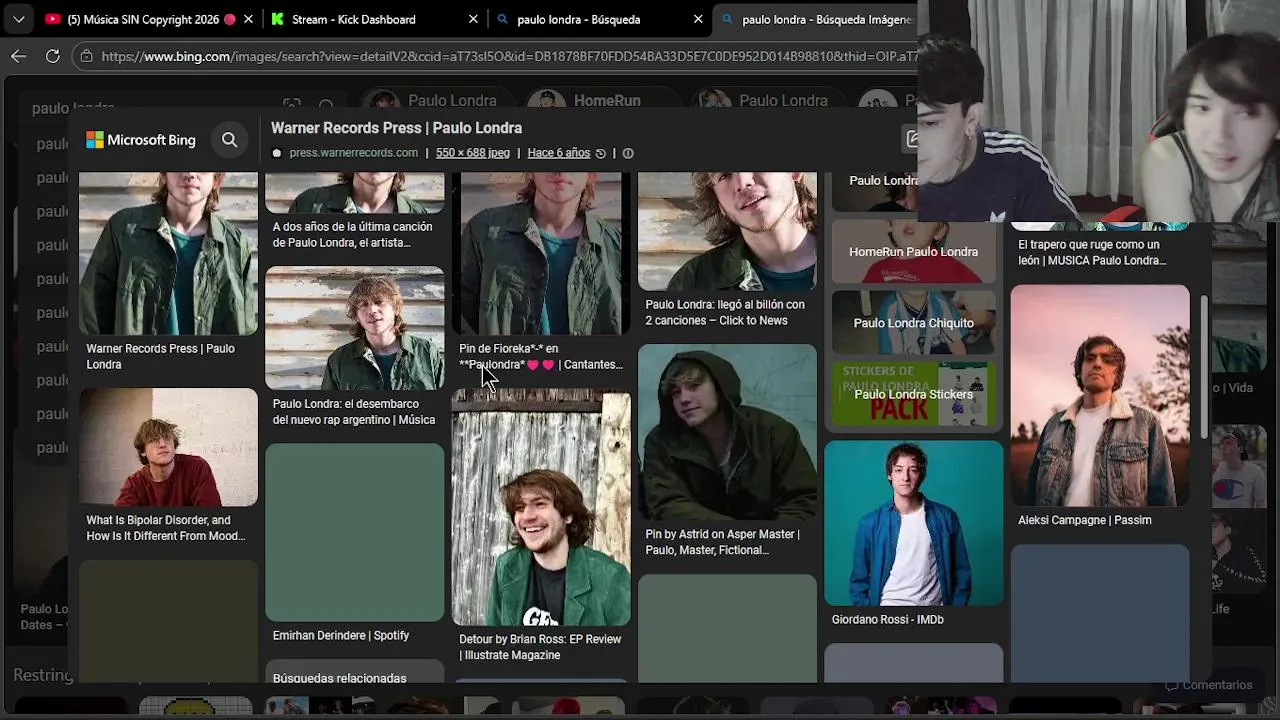The image size is (1280, 720).
Task: Open 'El trapero que ruge como un león' caption
Action: (1092, 252)
